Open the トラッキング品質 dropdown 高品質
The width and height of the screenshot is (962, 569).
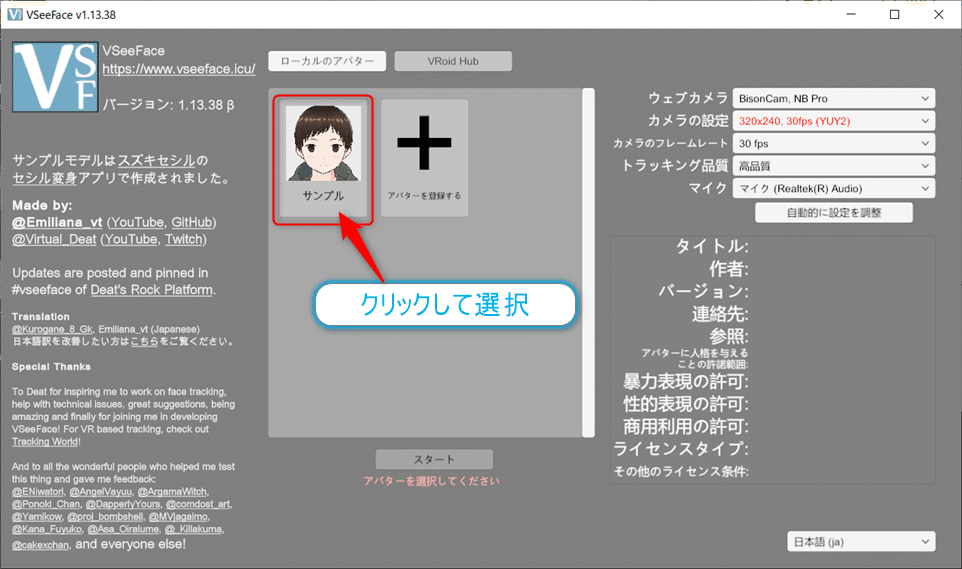[x=834, y=166]
